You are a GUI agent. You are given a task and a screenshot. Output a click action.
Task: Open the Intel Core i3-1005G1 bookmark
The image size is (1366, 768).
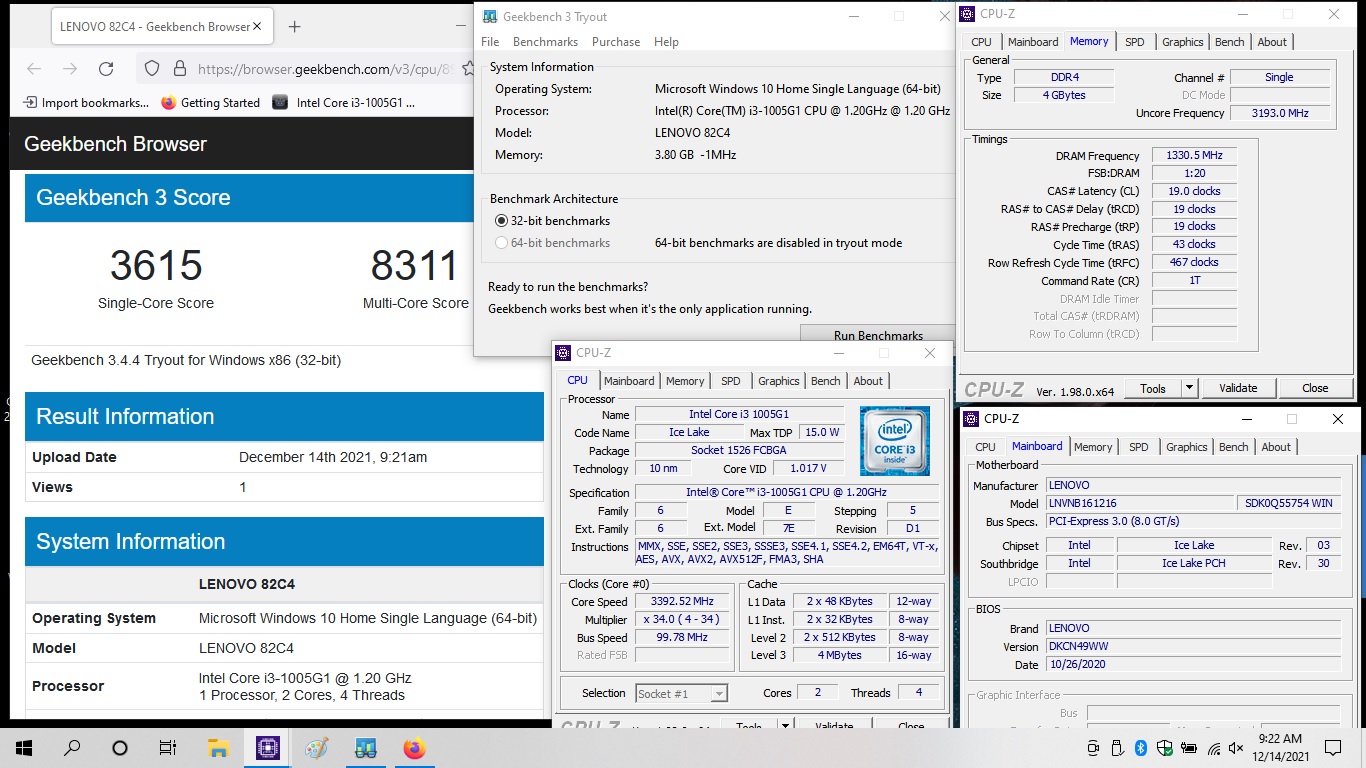343,102
